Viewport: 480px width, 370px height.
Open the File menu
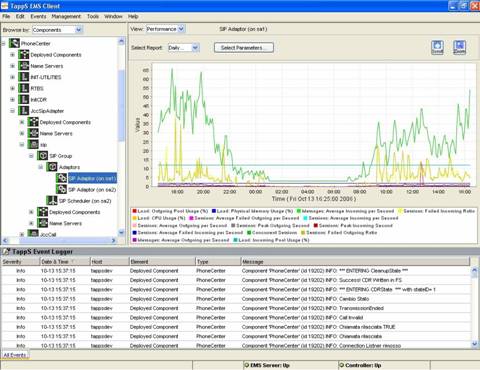(x=6, y=16)
